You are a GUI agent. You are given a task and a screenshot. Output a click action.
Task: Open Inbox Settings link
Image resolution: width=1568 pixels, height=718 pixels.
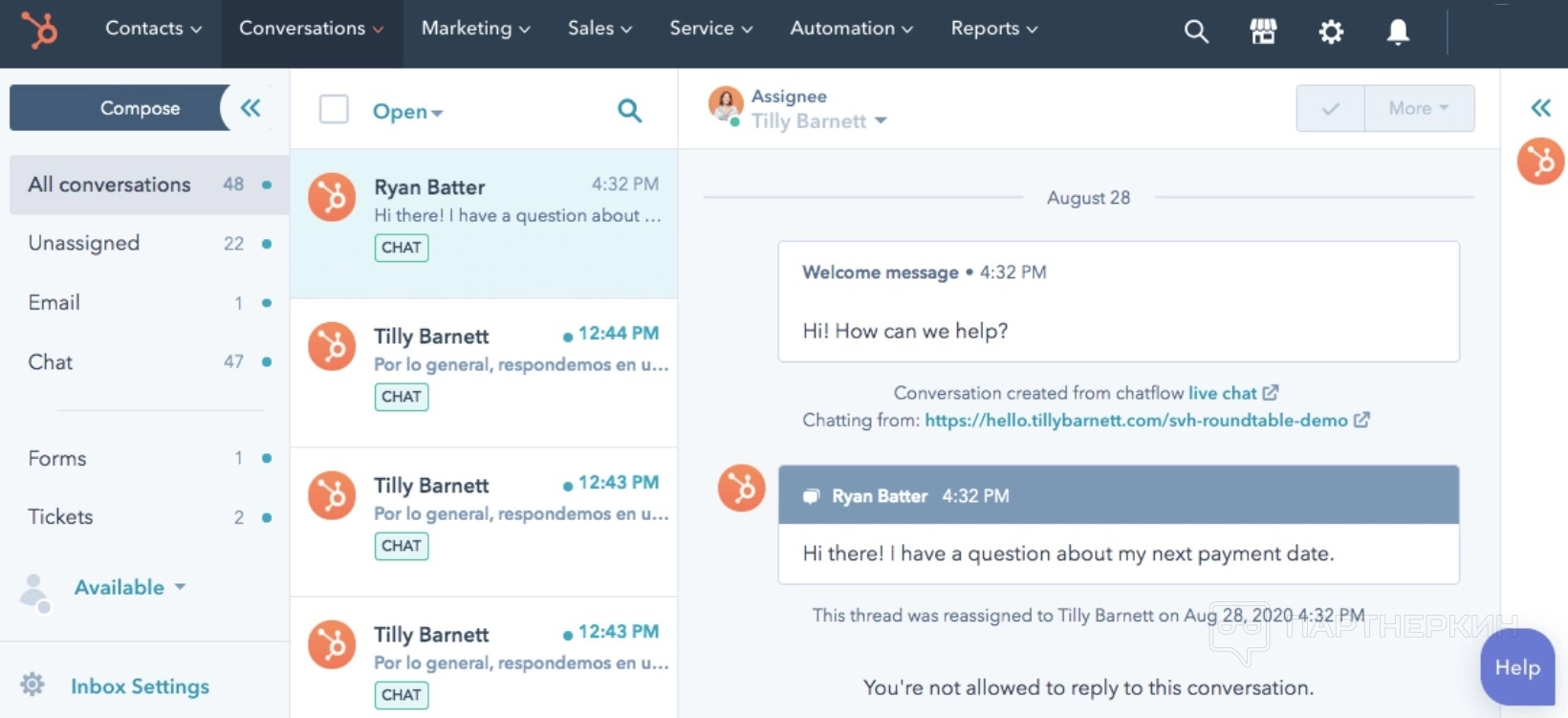tap(140, 686)
